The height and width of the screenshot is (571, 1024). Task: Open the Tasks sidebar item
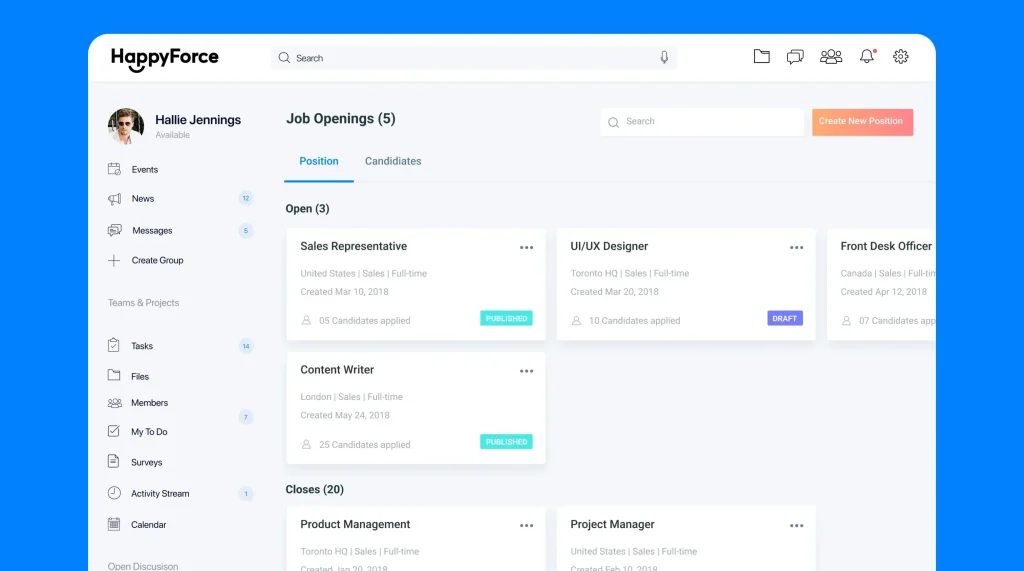point(142,346)
